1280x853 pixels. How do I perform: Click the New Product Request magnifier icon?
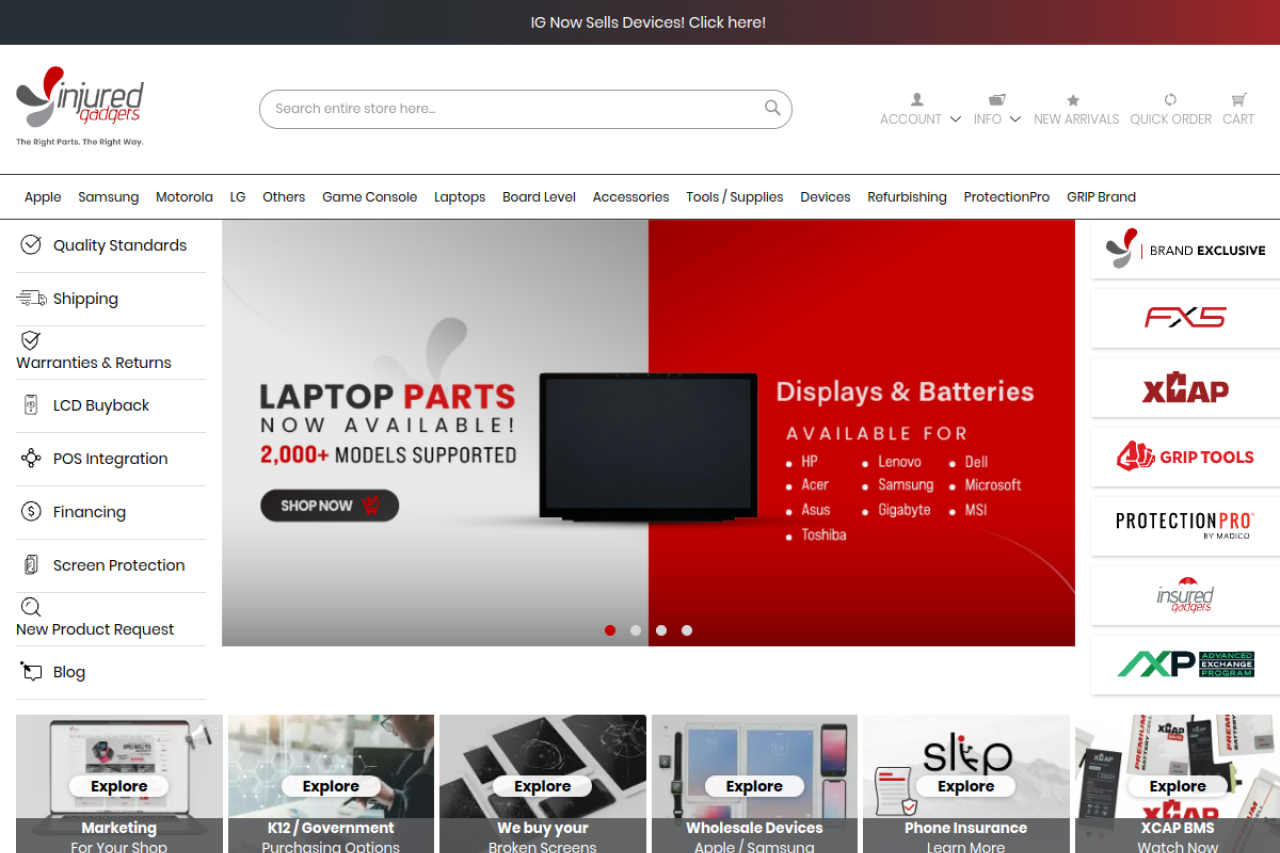(31, 607)
